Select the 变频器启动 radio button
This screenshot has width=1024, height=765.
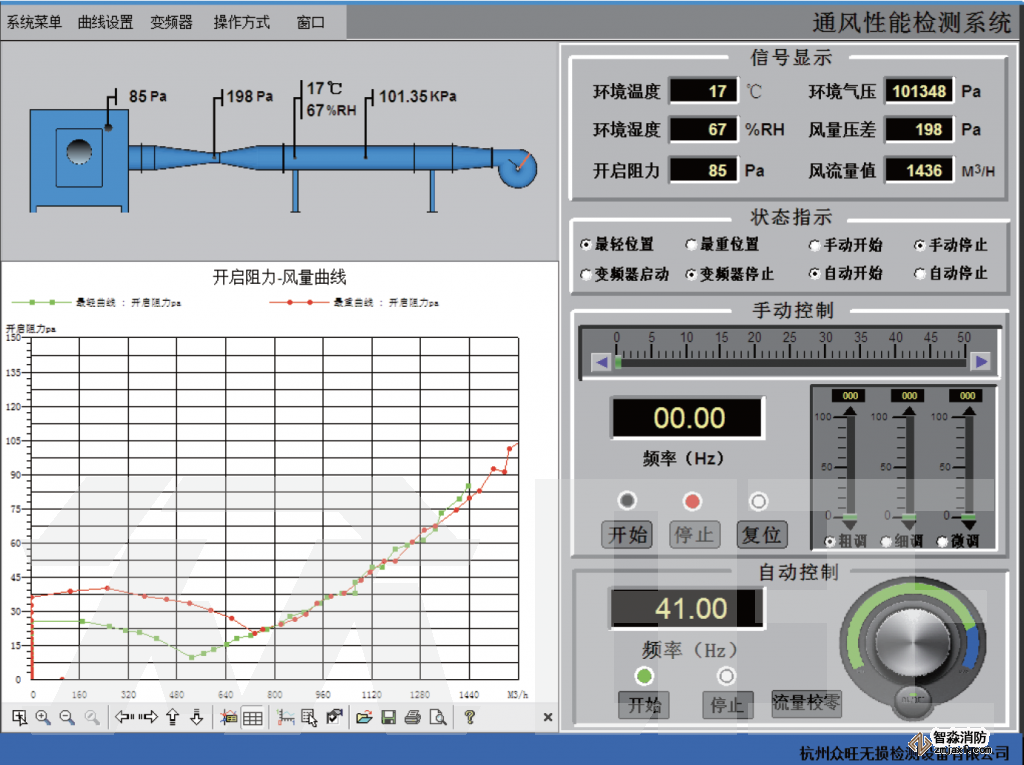pos(586,273)
